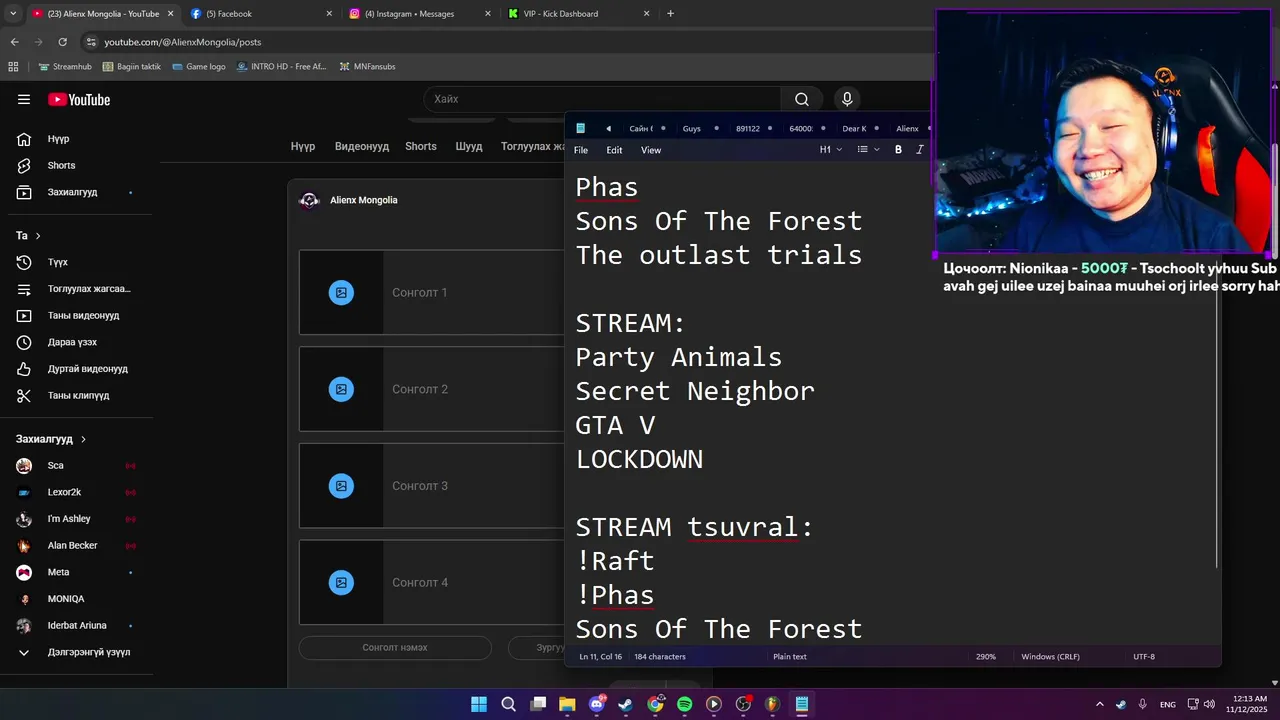The width and height of the screenshot is (1280, 720).
Task: Switch to the Kick Dashboard browser tab
Action: [x=580, y=14]
